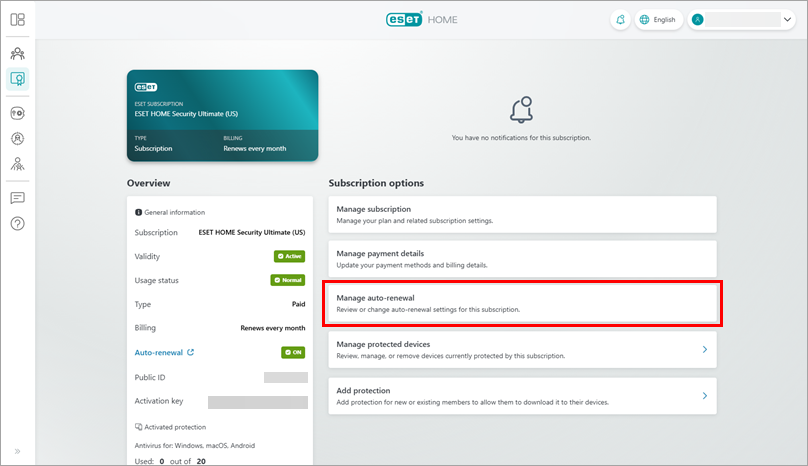Open the dashboard icon in the sidebar
The width and height of the screenshot is (808, 466).
[x=18, y=20]
